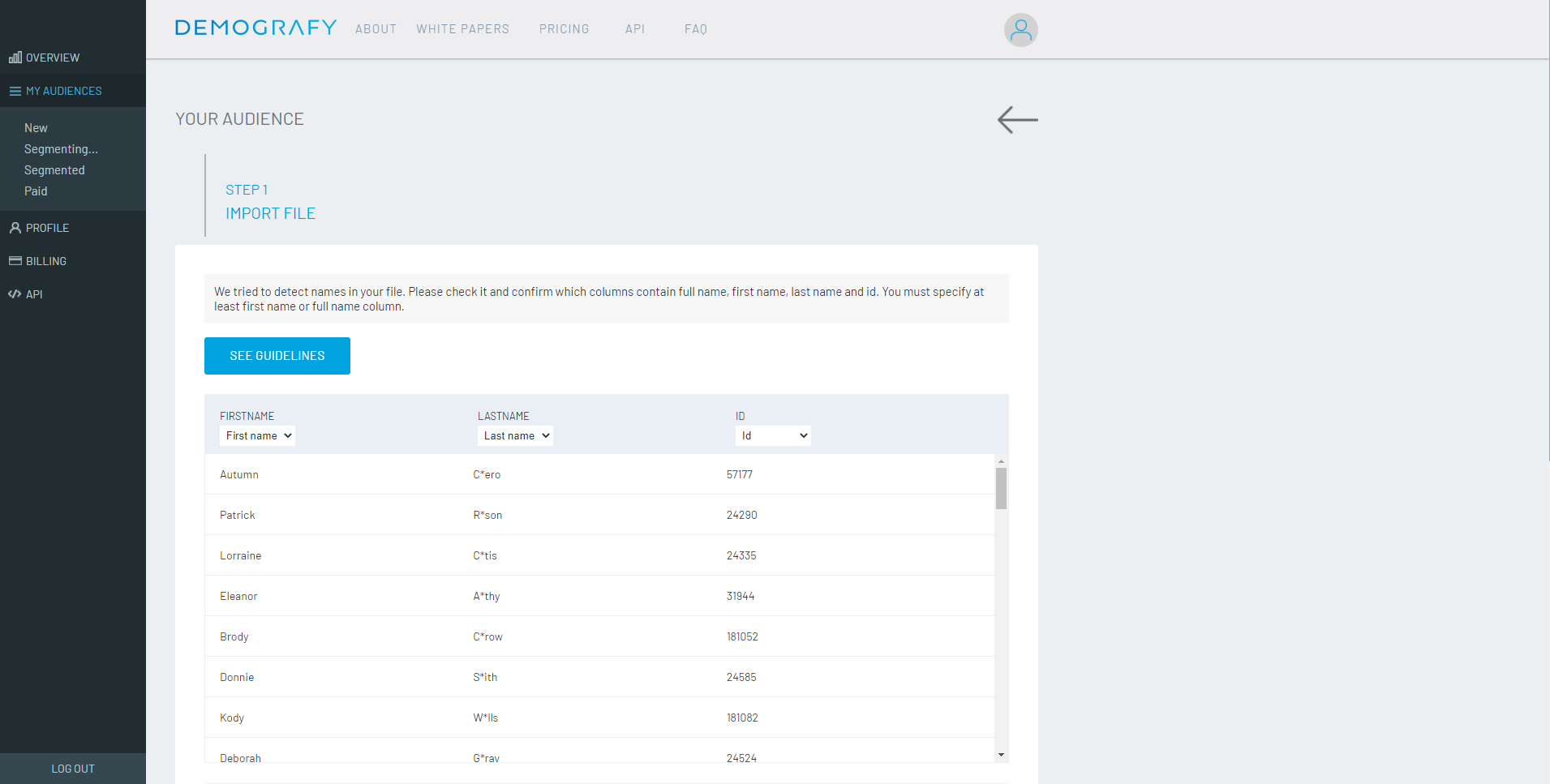Click the My Audiences list icon
Screen dimensions: 1550x784
(x=15, y=91)
